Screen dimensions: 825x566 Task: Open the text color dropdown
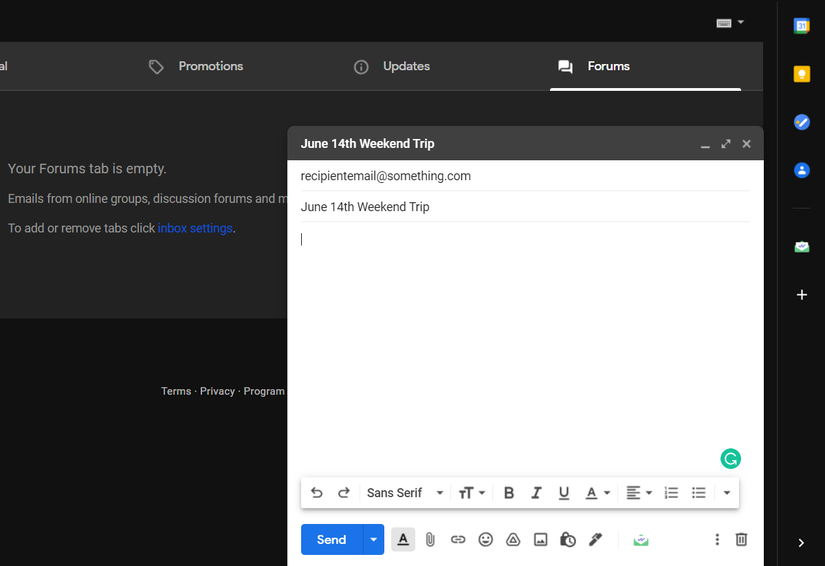[x=598, y=493]
